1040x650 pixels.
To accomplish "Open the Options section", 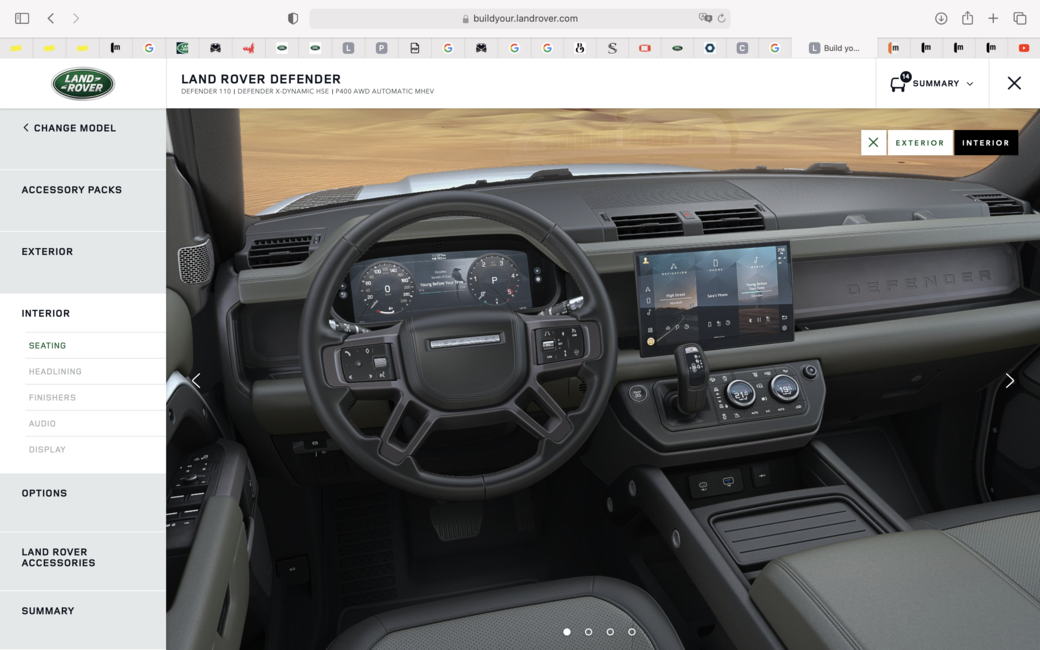I will [44, 493].
